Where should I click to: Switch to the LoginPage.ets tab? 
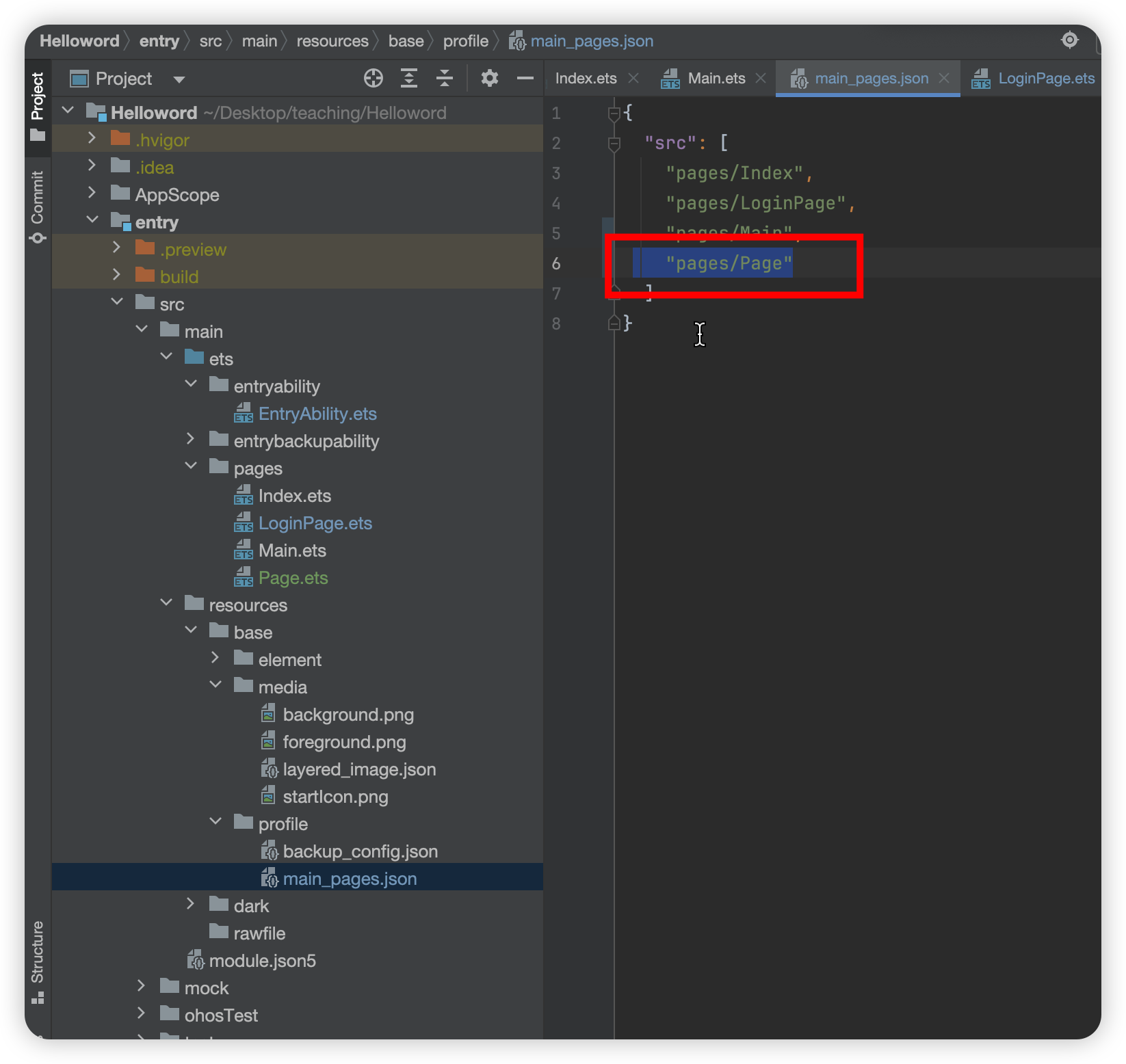click(x=1045, y=79)
